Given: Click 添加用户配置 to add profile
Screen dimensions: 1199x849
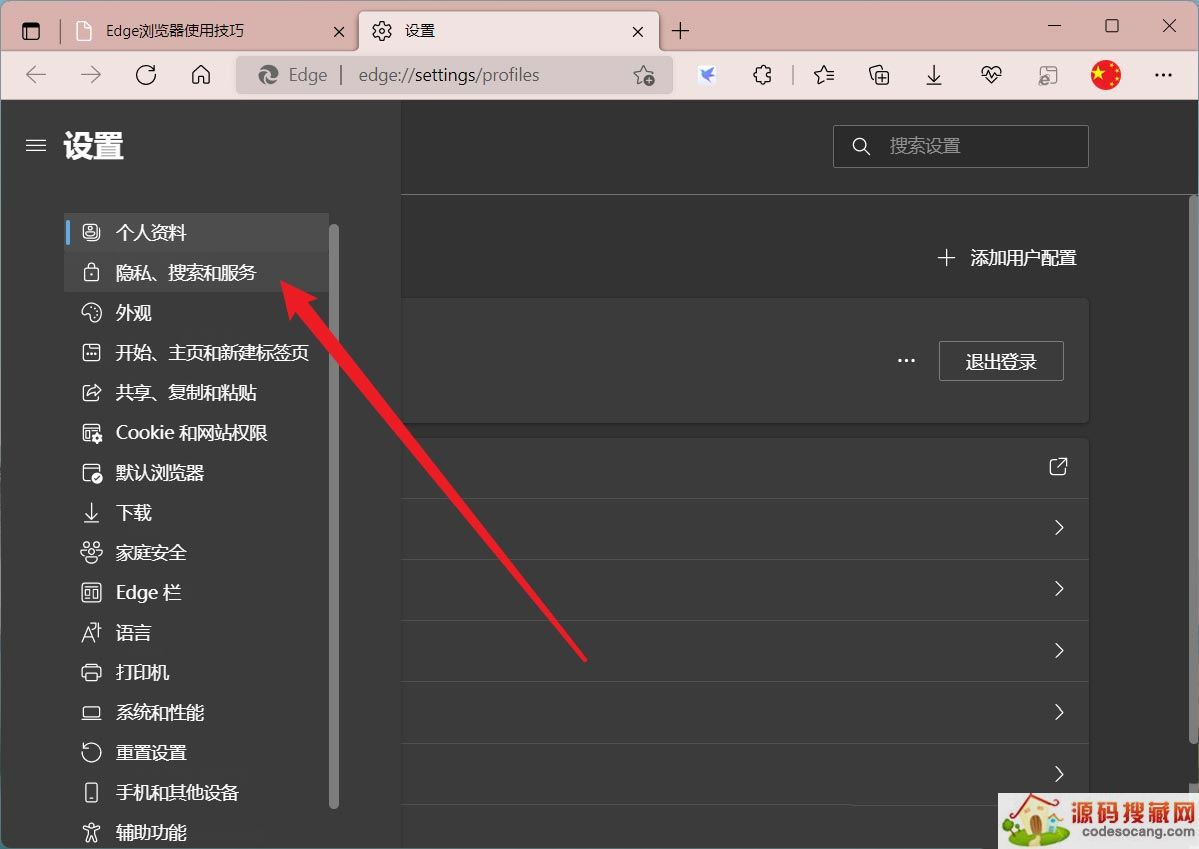Looking at the screenshot, I should [1007, 258].
